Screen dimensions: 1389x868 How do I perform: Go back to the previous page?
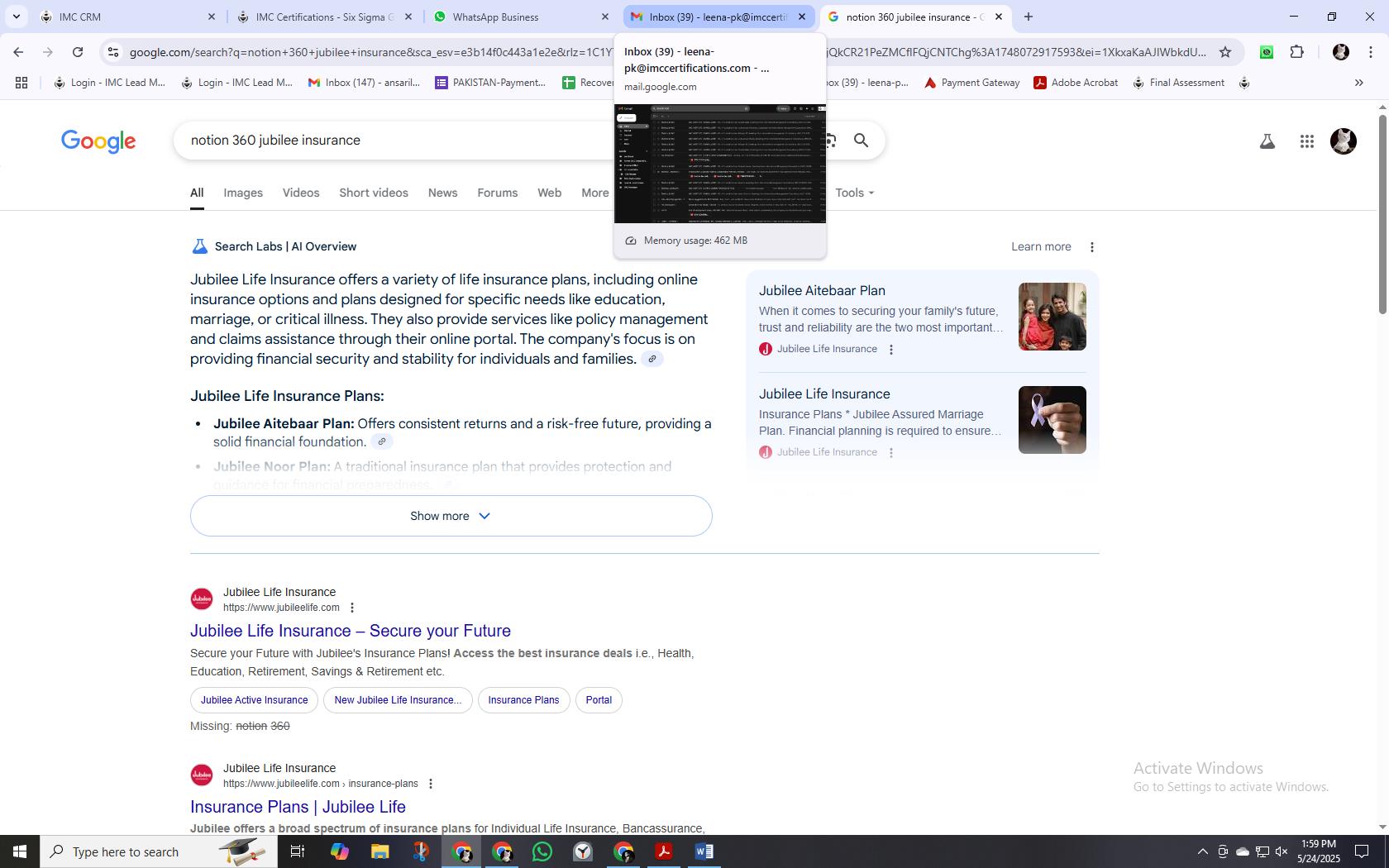click(18, 52)
